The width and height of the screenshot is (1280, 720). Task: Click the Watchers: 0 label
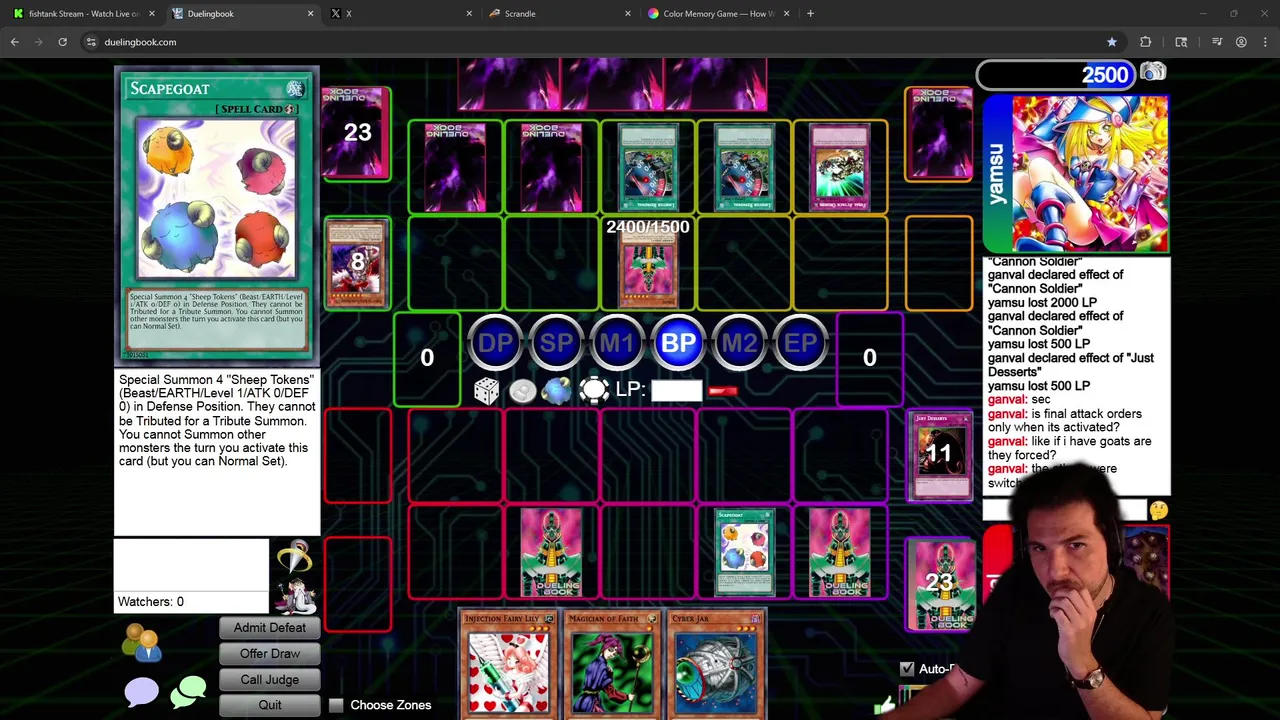pyautogui.click(x=151, y=602)
